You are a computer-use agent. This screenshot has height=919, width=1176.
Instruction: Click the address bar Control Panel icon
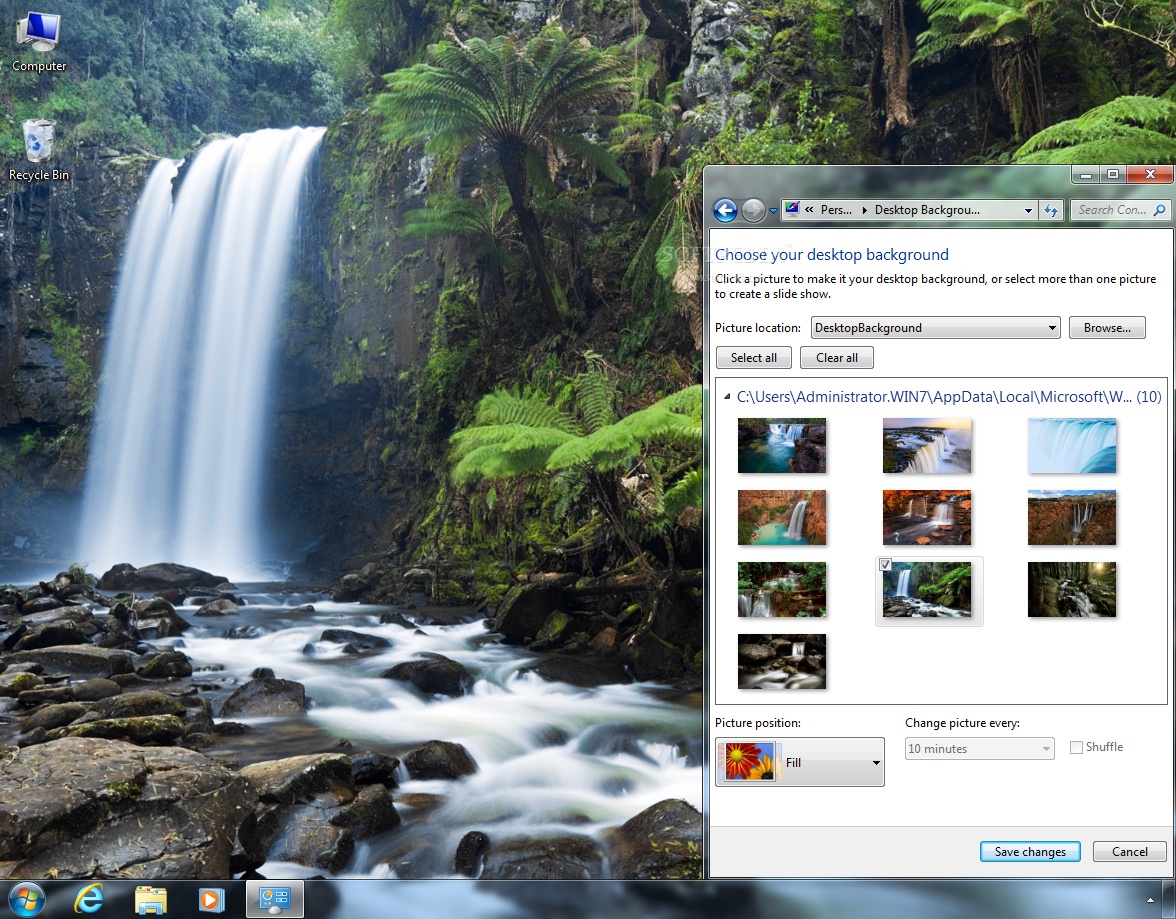coord(792,209)
